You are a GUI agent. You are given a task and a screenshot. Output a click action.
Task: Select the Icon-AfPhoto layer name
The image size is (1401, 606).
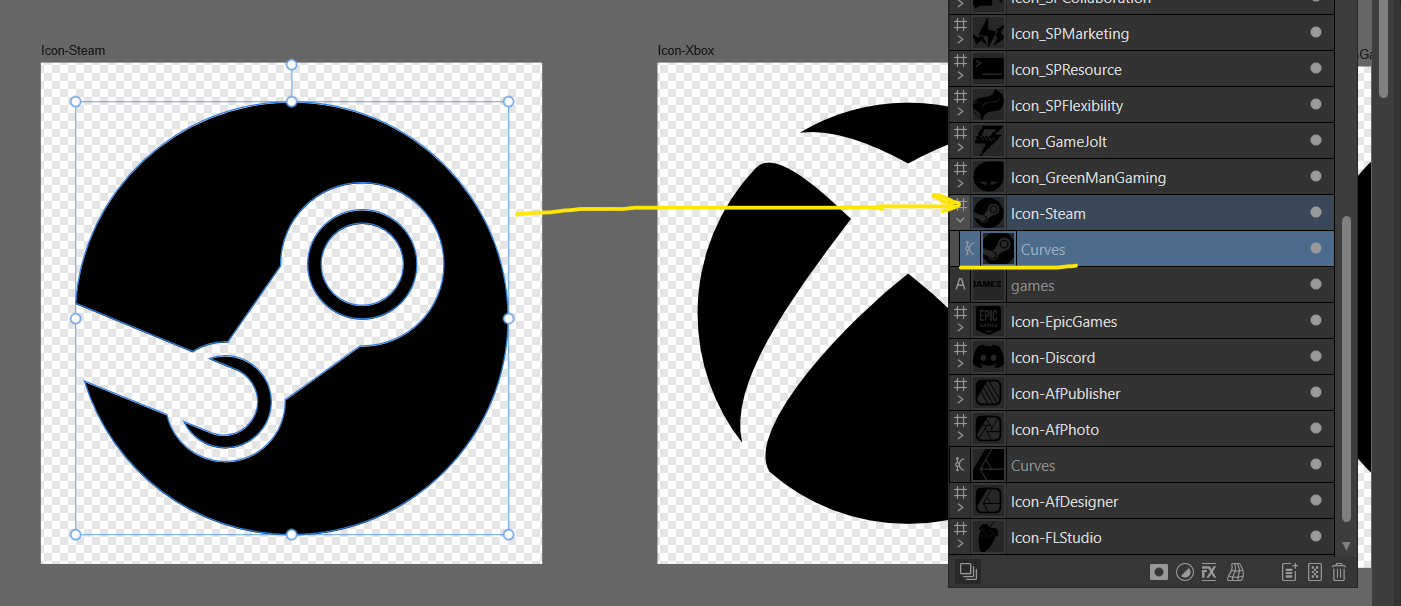tap(1055, 429)
